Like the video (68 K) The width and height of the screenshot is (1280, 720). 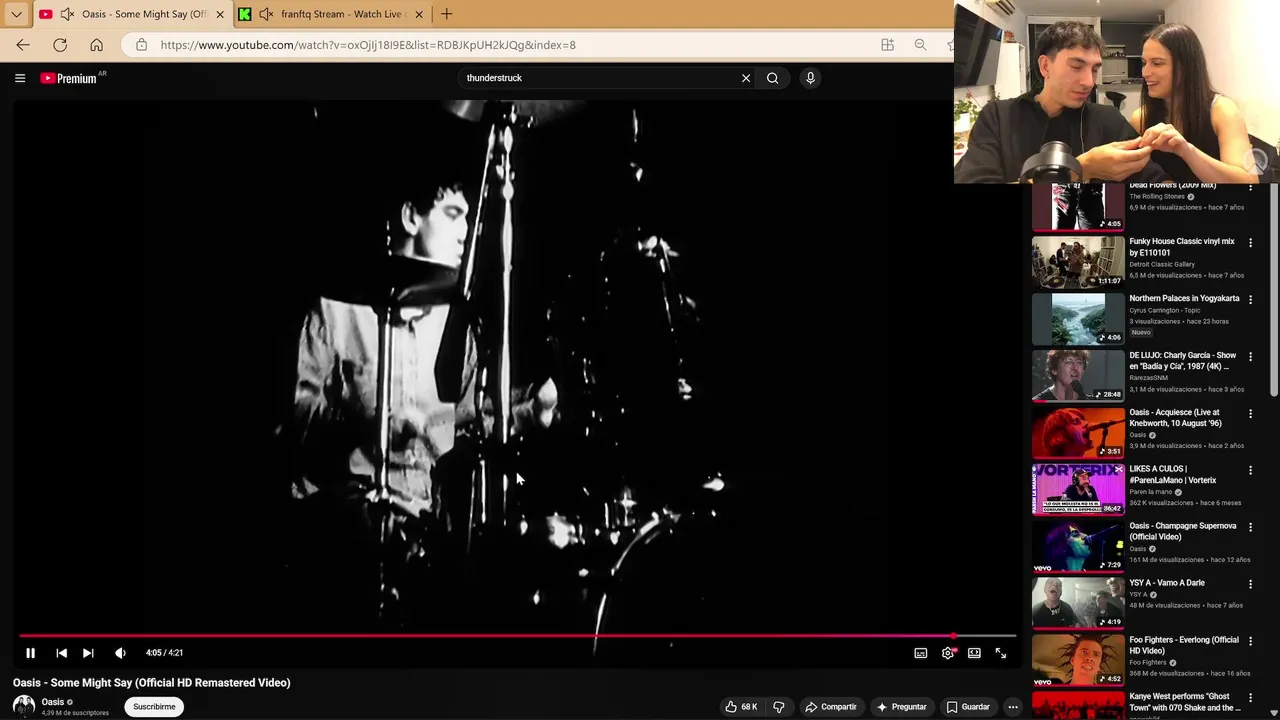tap(741, 707)
